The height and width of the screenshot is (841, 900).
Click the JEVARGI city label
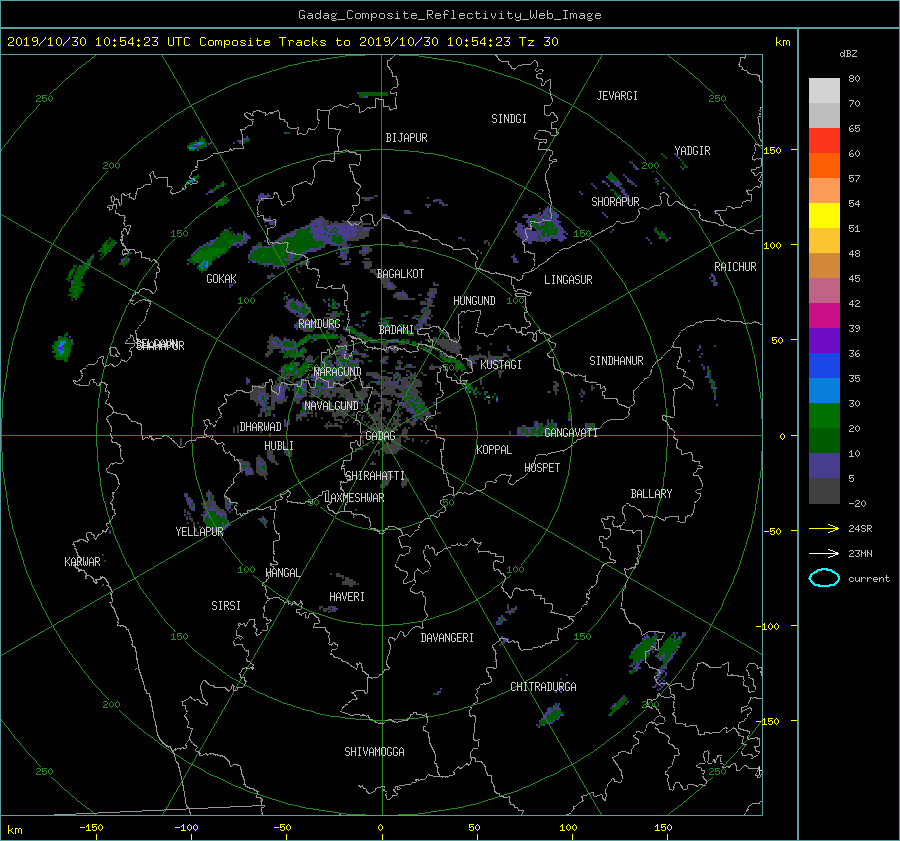617,96
